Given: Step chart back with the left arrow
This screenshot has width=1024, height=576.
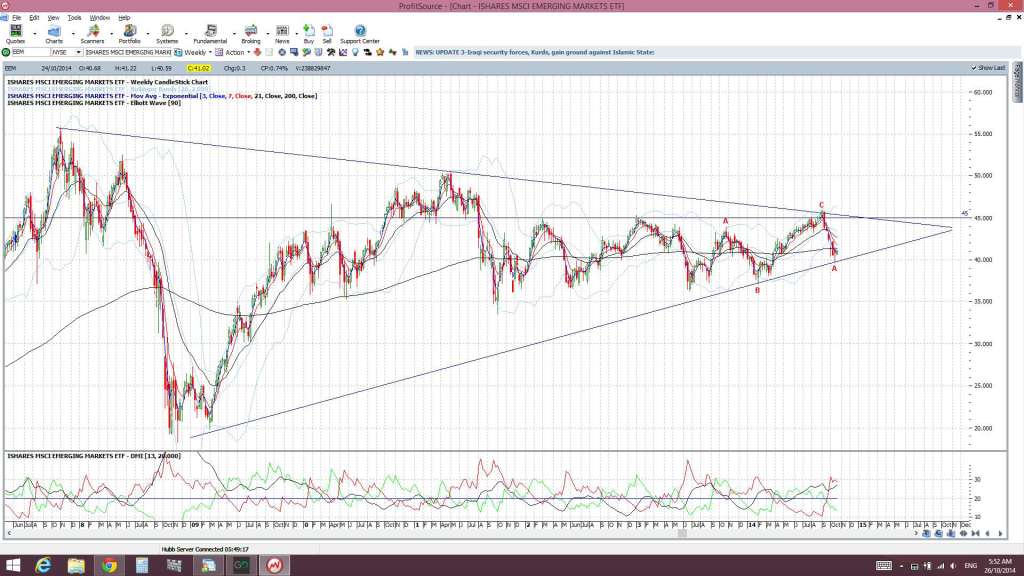Looking at the screenshot, I should click(x=987, y=533).
